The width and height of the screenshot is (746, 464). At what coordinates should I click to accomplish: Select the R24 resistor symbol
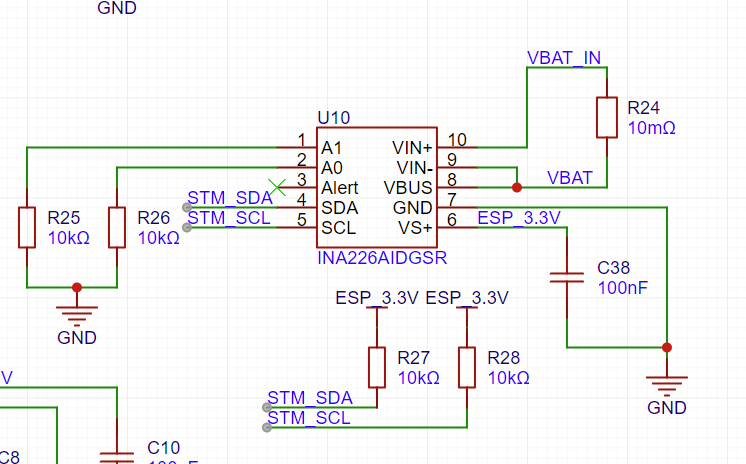click(606, 117)
